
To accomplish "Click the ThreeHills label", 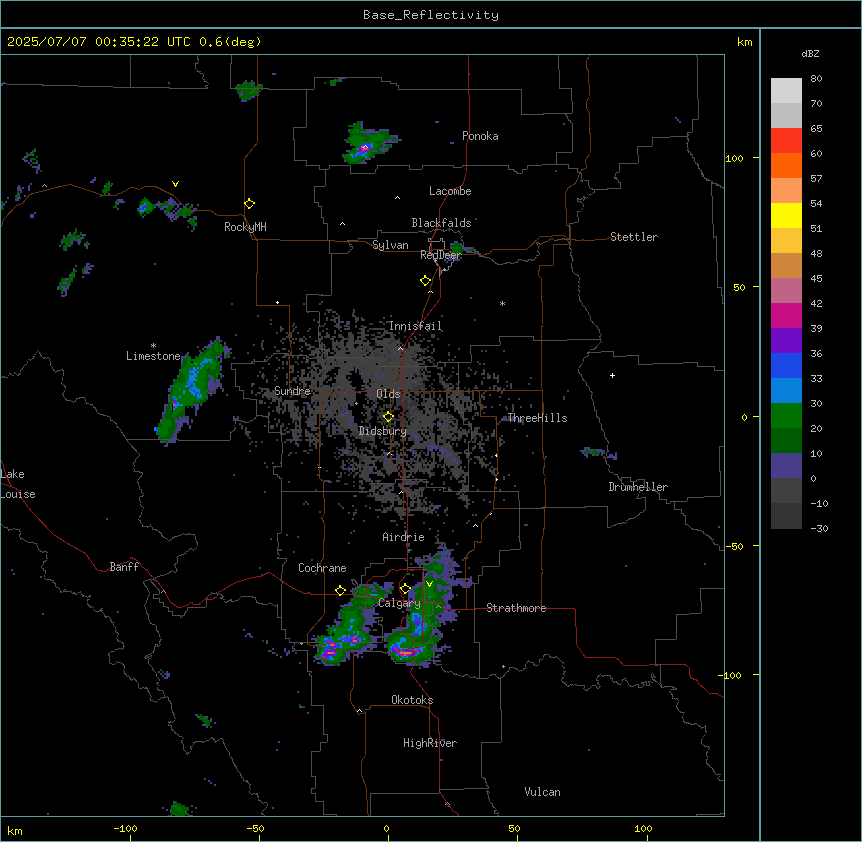I will (537, 418).
